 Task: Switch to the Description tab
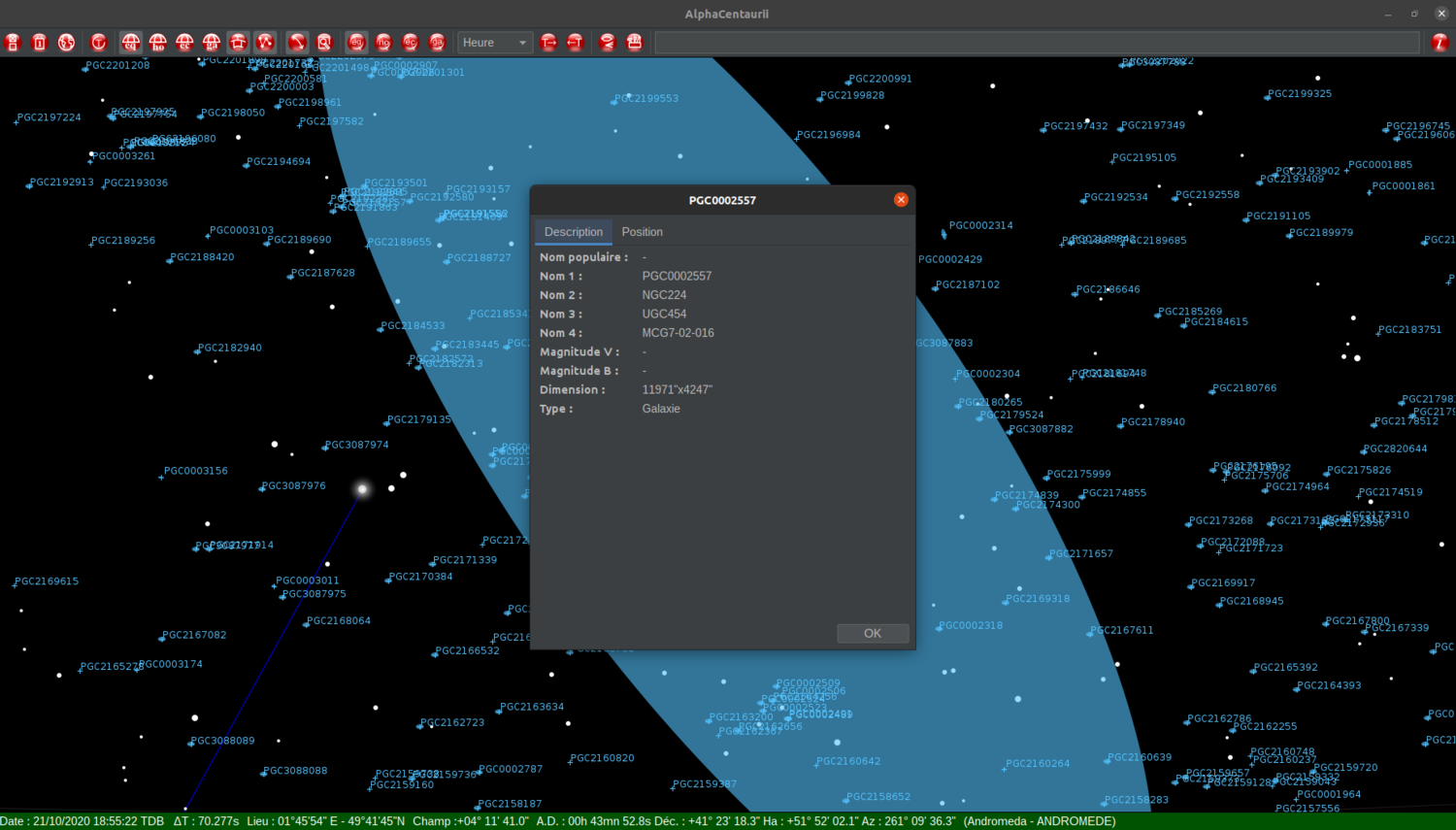[x=573, y=232]
